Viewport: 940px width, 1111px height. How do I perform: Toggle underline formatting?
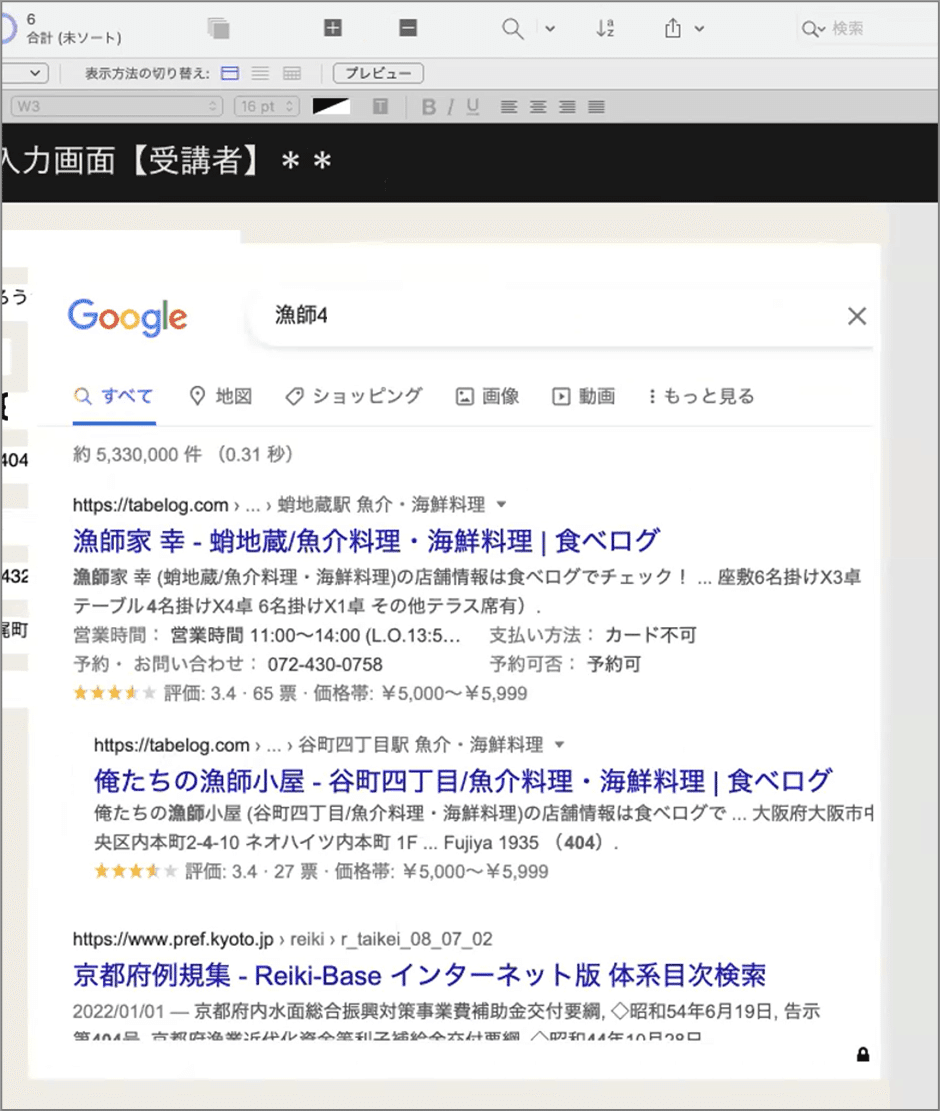[x=473, y=107]
